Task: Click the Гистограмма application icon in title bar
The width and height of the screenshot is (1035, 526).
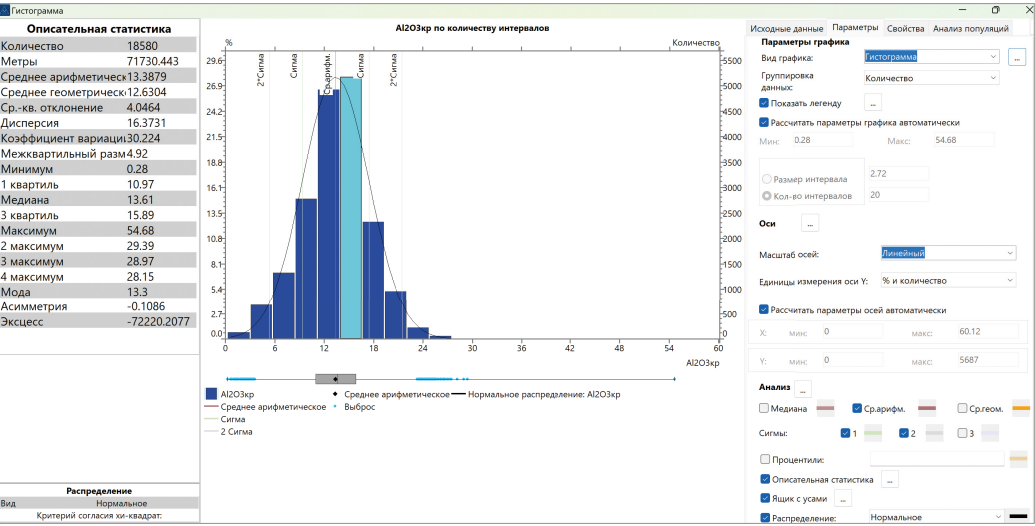Action: [5, 11]
